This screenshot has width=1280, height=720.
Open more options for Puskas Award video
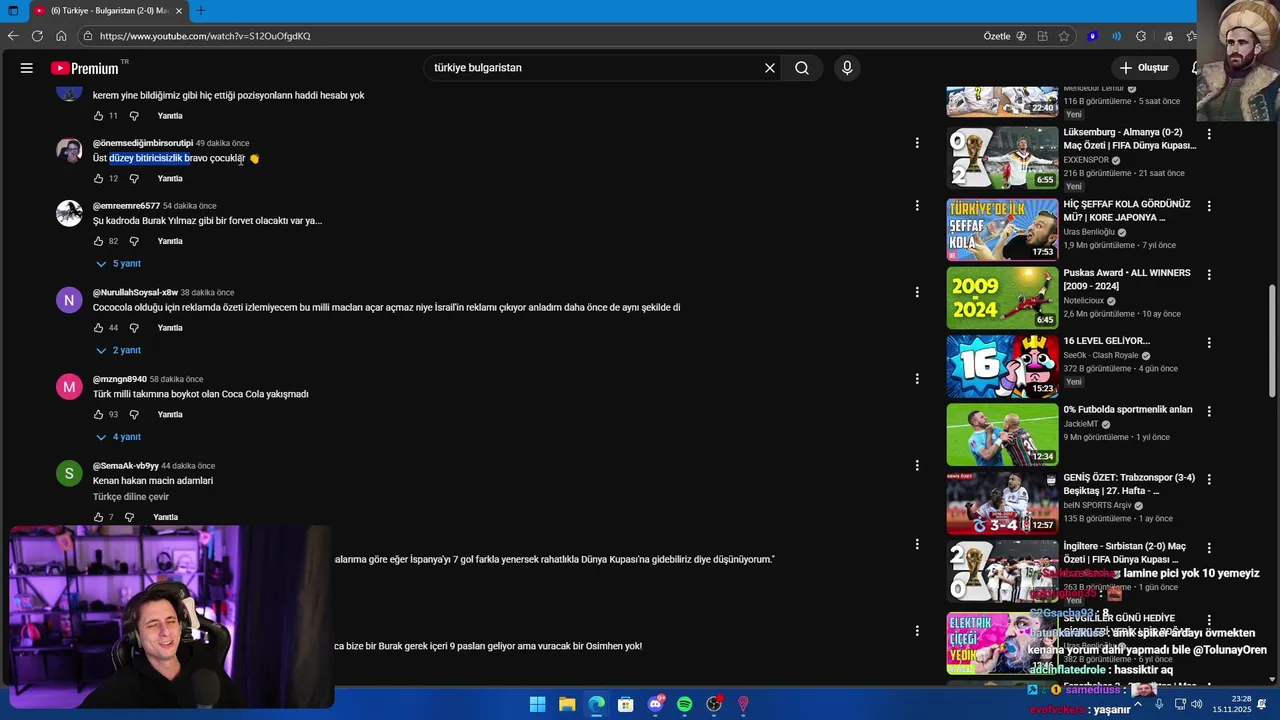coord(1209,274)
